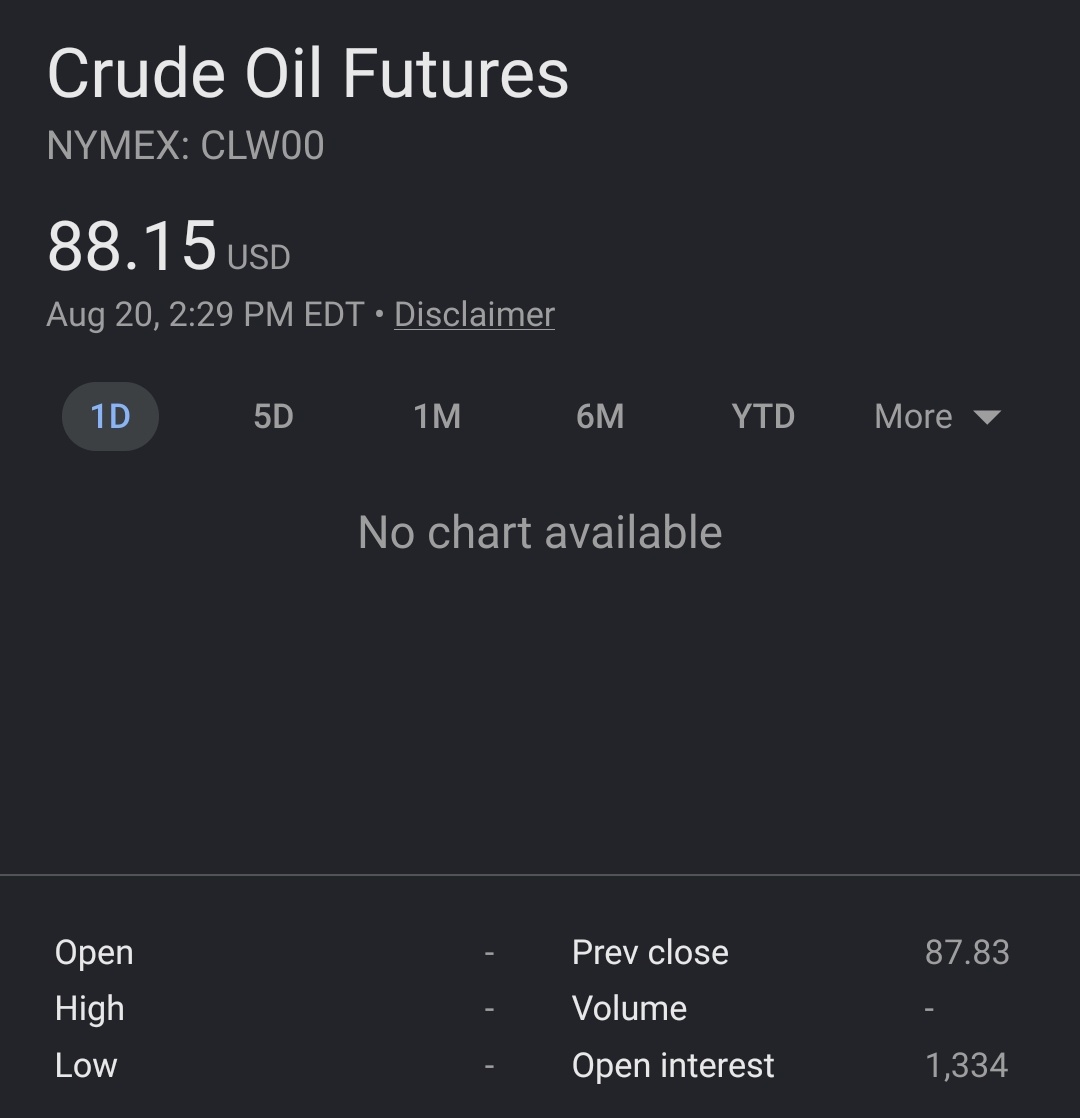Expand the More time ranges dropdown
Viewport: 1080px width, 1118px height.
click(x=937, y=416)
